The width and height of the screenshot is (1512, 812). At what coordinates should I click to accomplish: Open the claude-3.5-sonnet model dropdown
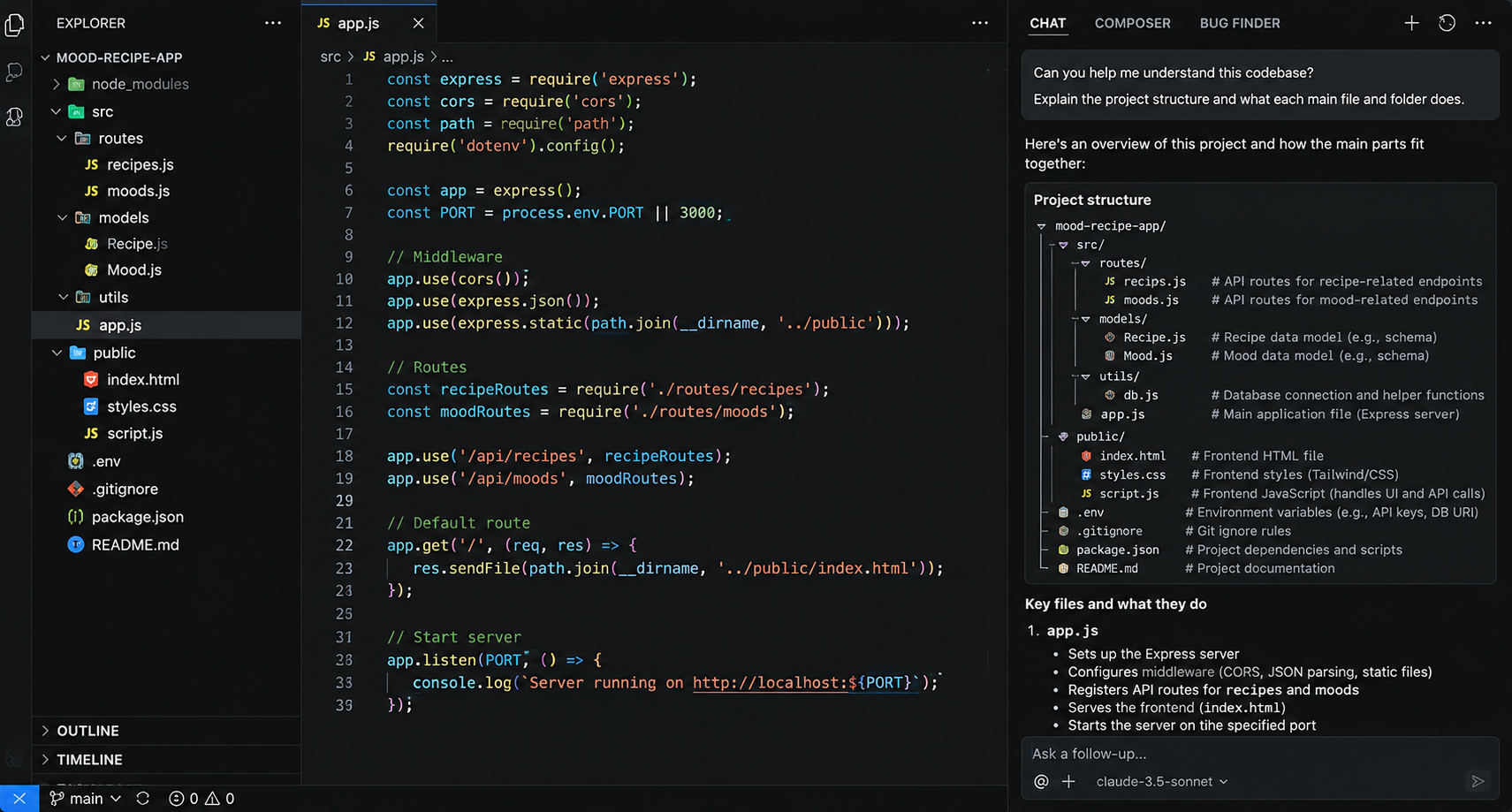[1162, 781]
